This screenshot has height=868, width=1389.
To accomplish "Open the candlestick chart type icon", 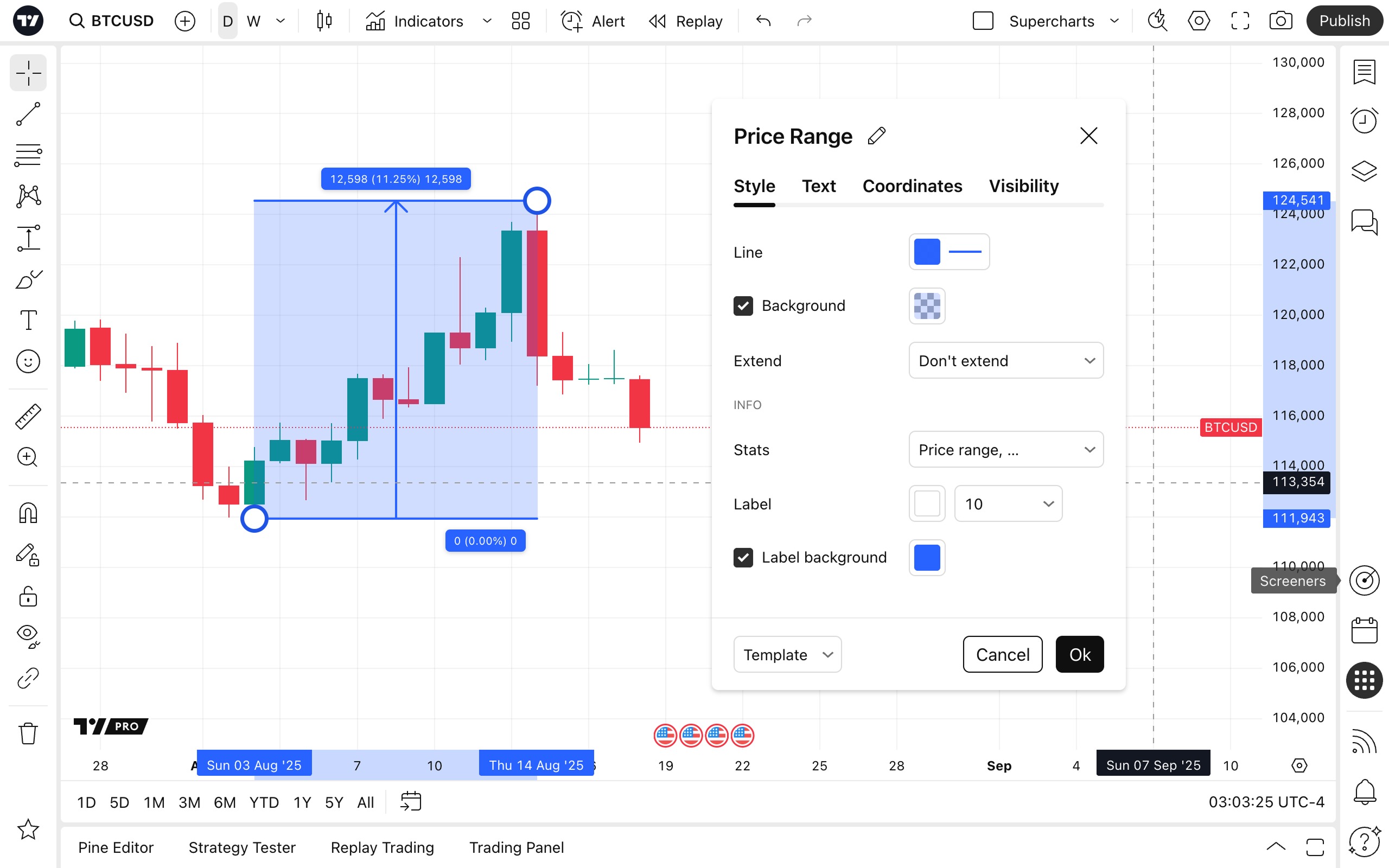I will pyautogui.click(x=324, y=21).
